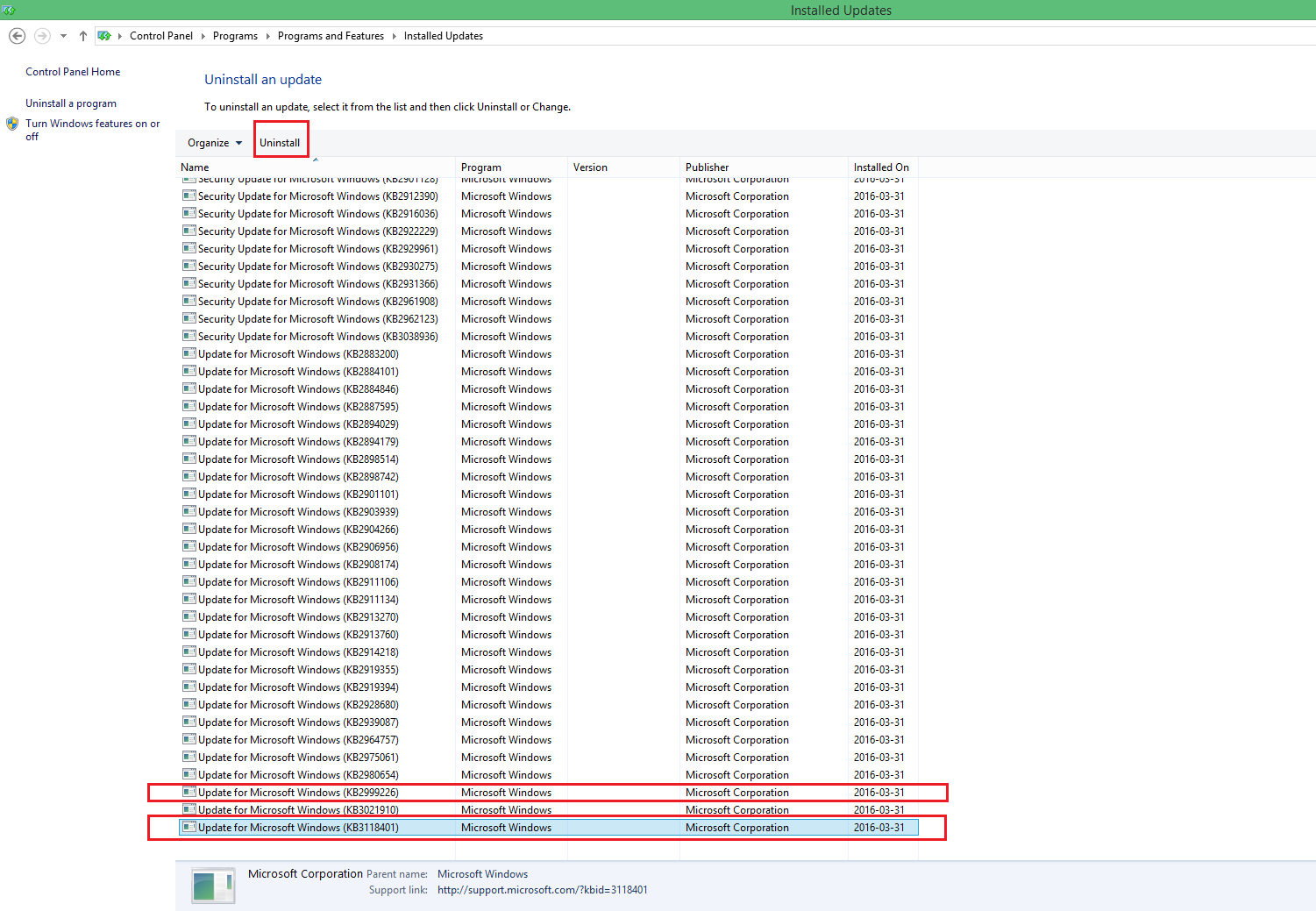This screenshot has width=1316, height=911.
Task: Click icon of Update KB2980654
Action: pos(189,774)
